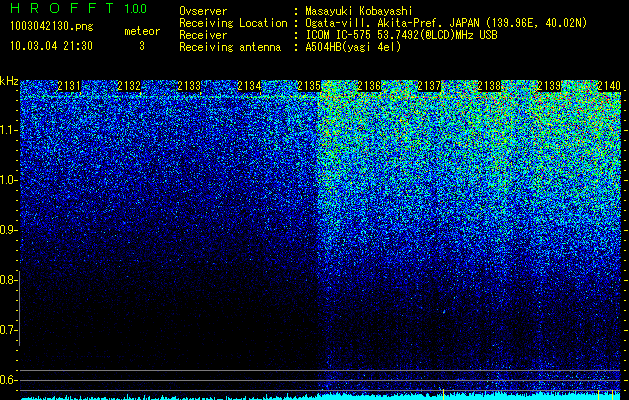Viewport: 629px width, 400px height.
Task: Click the 2139 time marker
Action: click(549, 86)
